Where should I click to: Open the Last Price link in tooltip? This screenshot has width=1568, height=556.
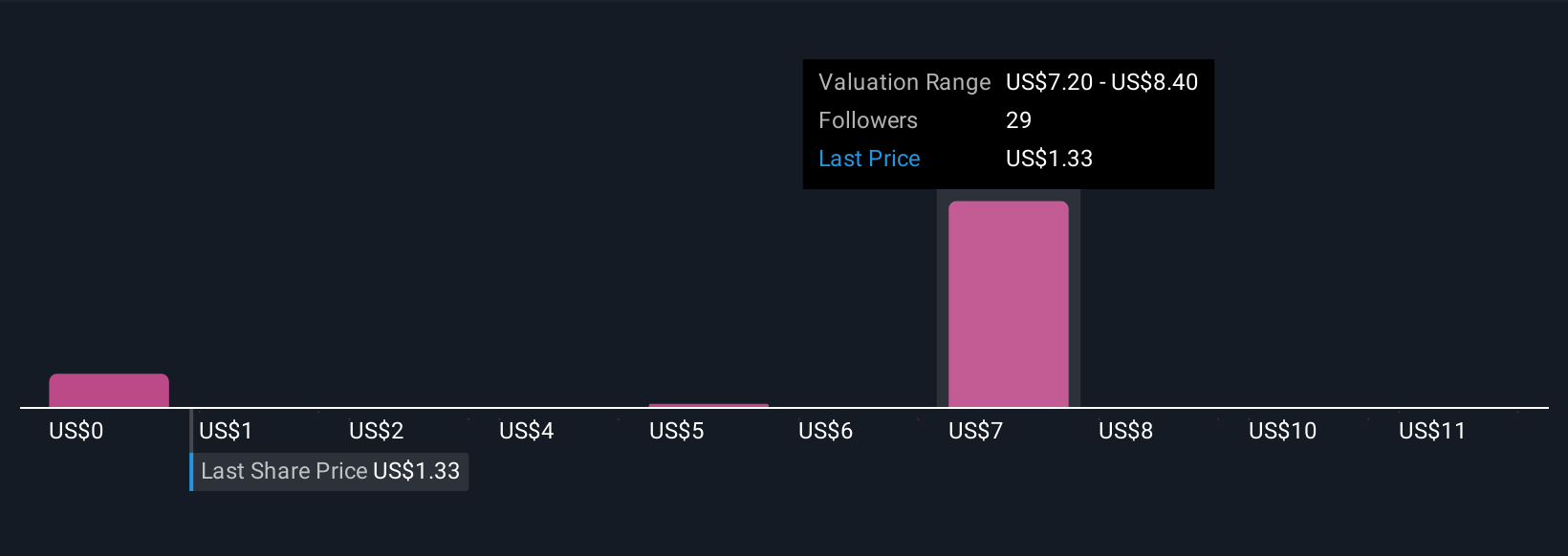869,159
